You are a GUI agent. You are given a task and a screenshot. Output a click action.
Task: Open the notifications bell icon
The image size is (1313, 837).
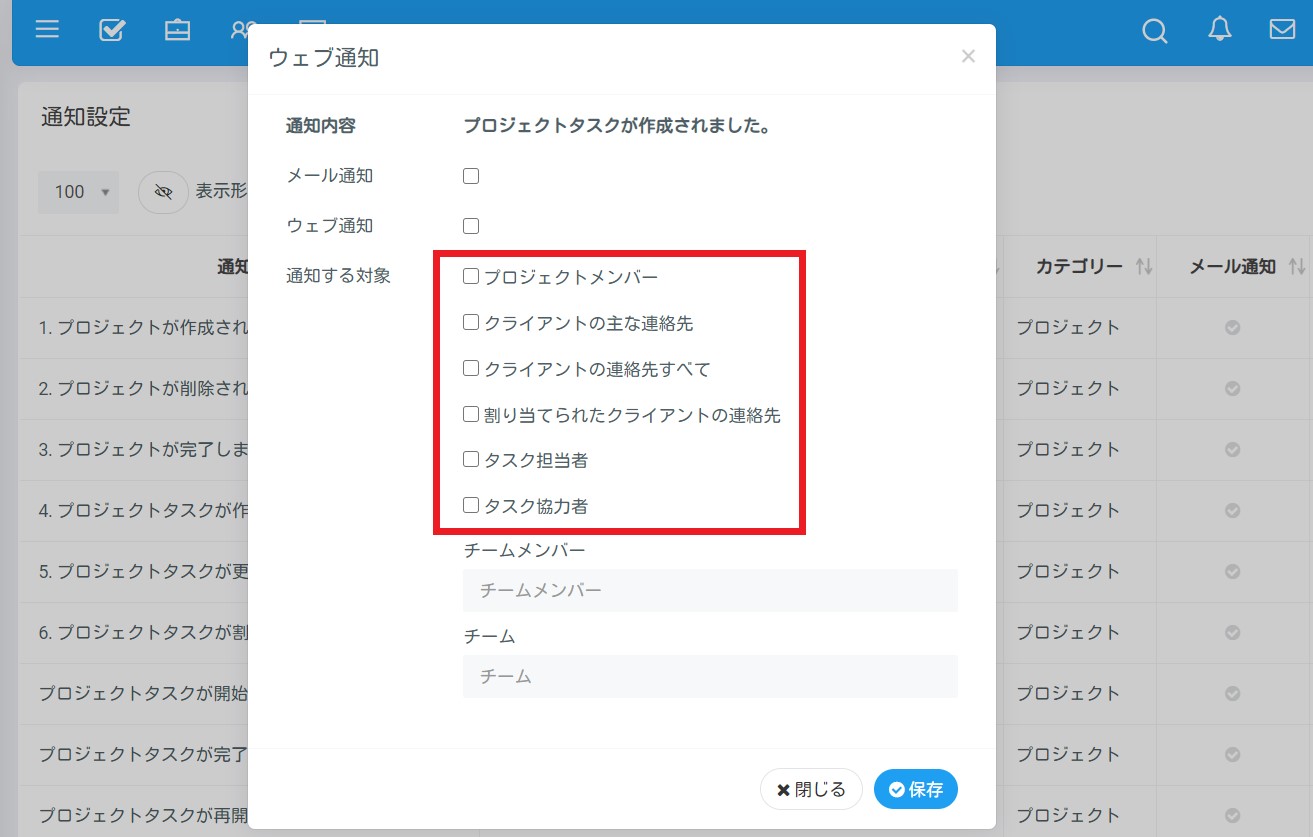1219,29
